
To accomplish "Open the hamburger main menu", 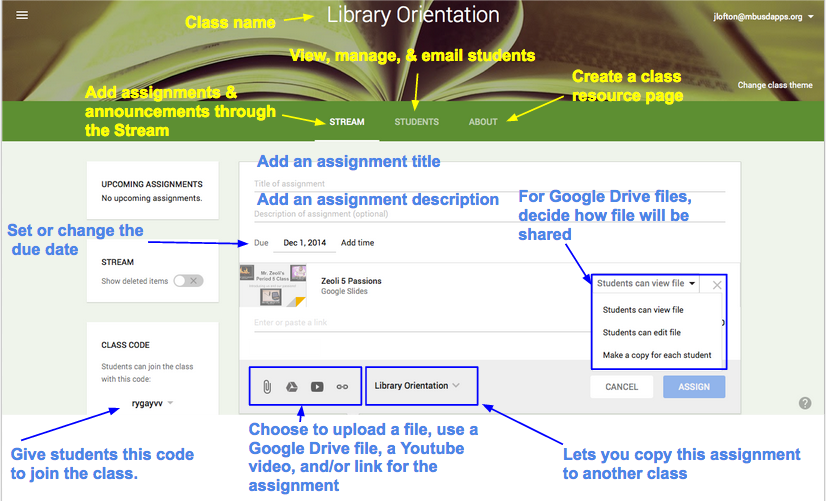I will coord(22,15).
